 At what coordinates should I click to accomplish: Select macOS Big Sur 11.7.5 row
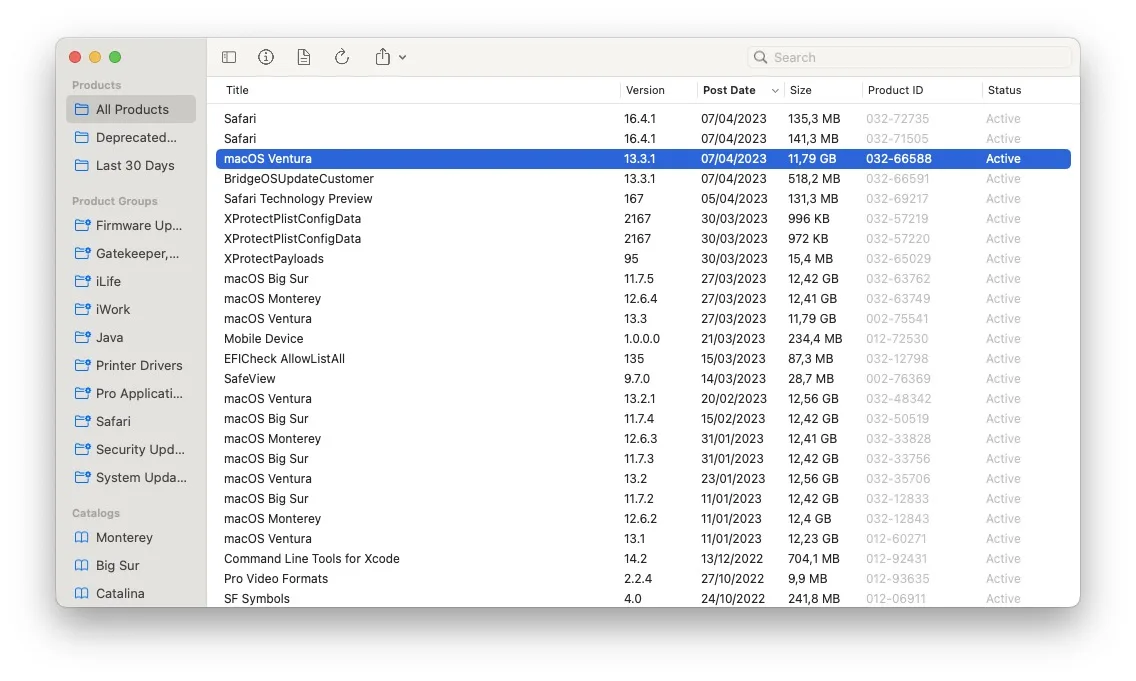coord(643,279)
